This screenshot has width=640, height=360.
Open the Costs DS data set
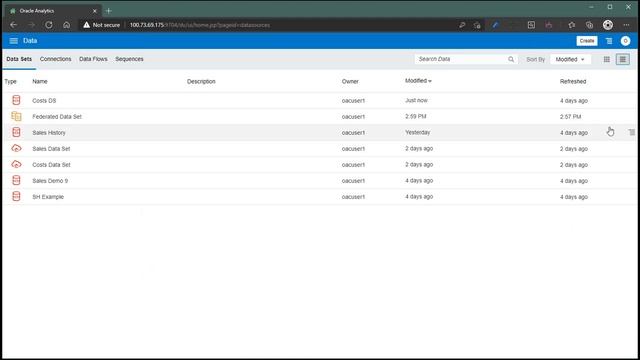(x=44, y=100)
